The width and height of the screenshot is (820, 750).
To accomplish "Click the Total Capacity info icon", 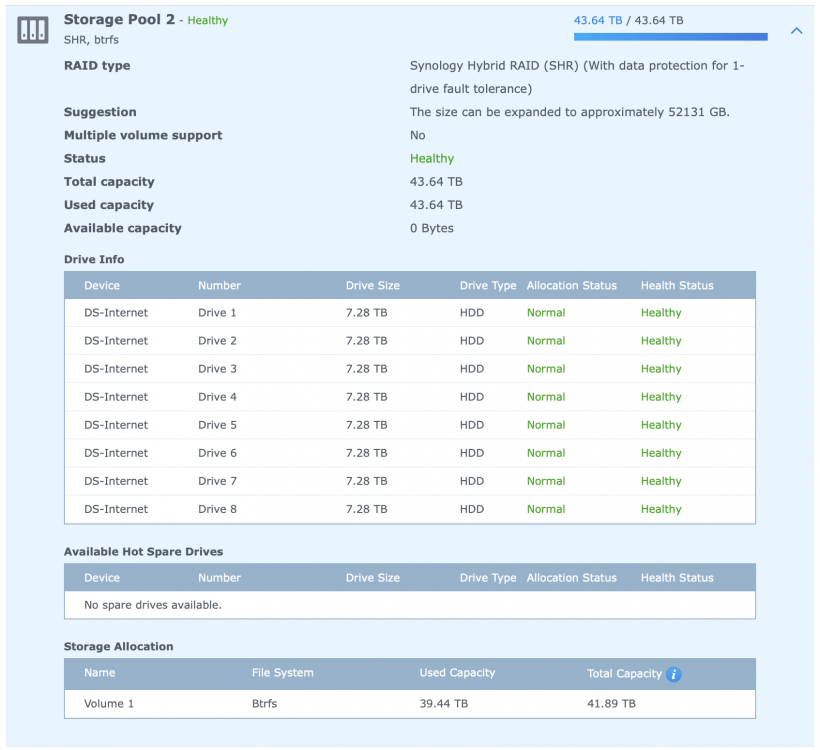I will (674, 674).
